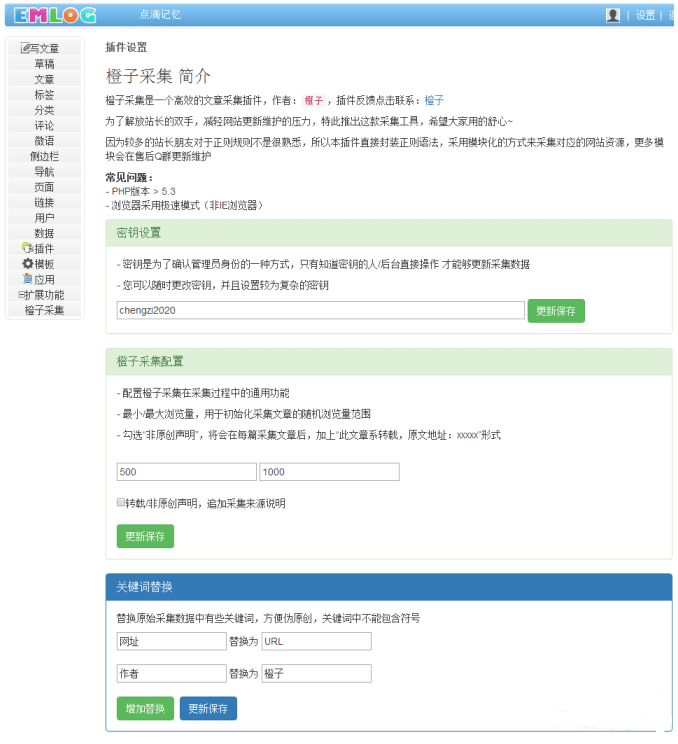The width and height of the screenshot is (678, 744).
Task: Enable the 转载/非原创声明 checkbox
Action: [121, 503]
